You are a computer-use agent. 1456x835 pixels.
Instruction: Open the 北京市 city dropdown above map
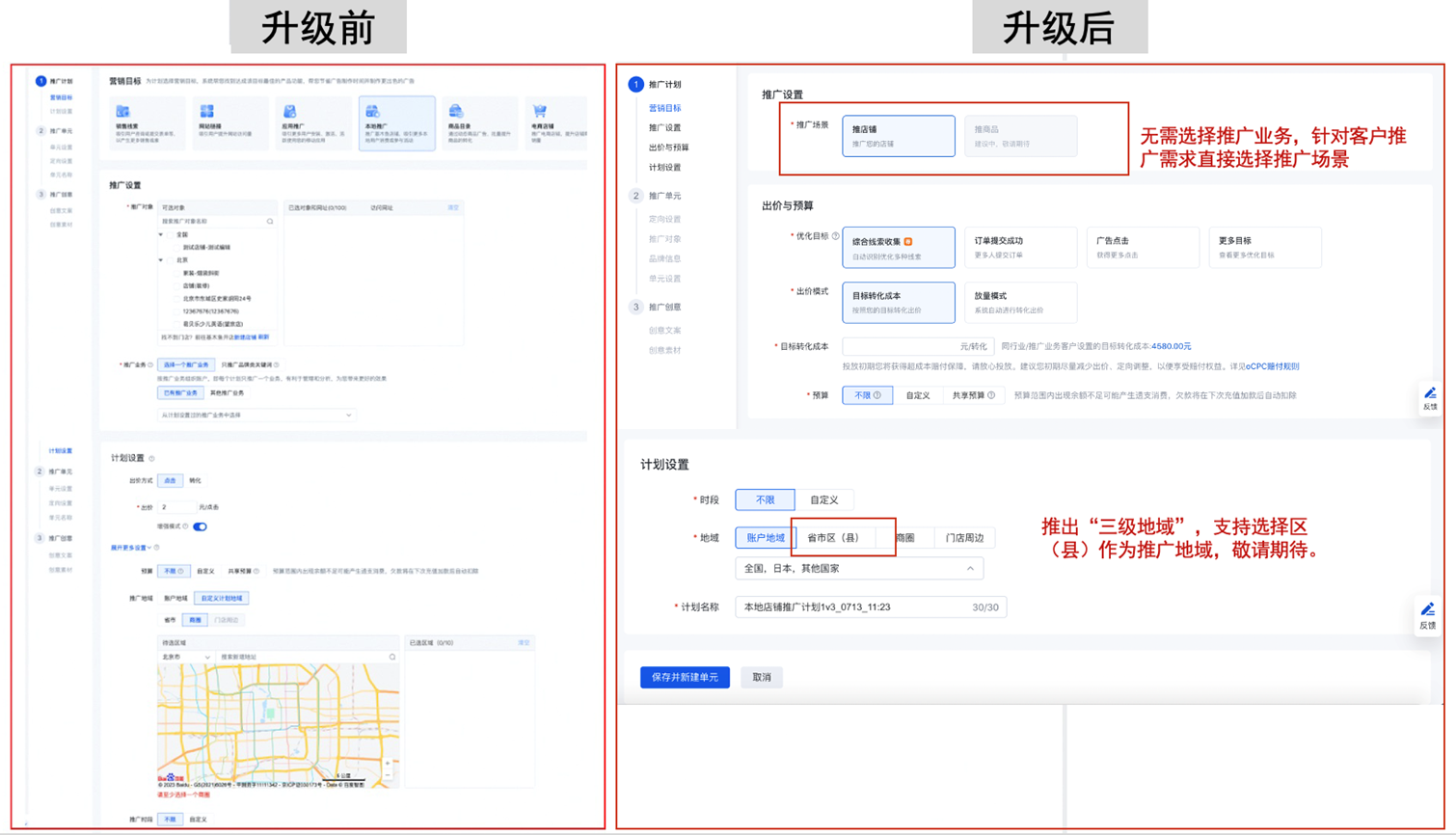tap(185, 657)
